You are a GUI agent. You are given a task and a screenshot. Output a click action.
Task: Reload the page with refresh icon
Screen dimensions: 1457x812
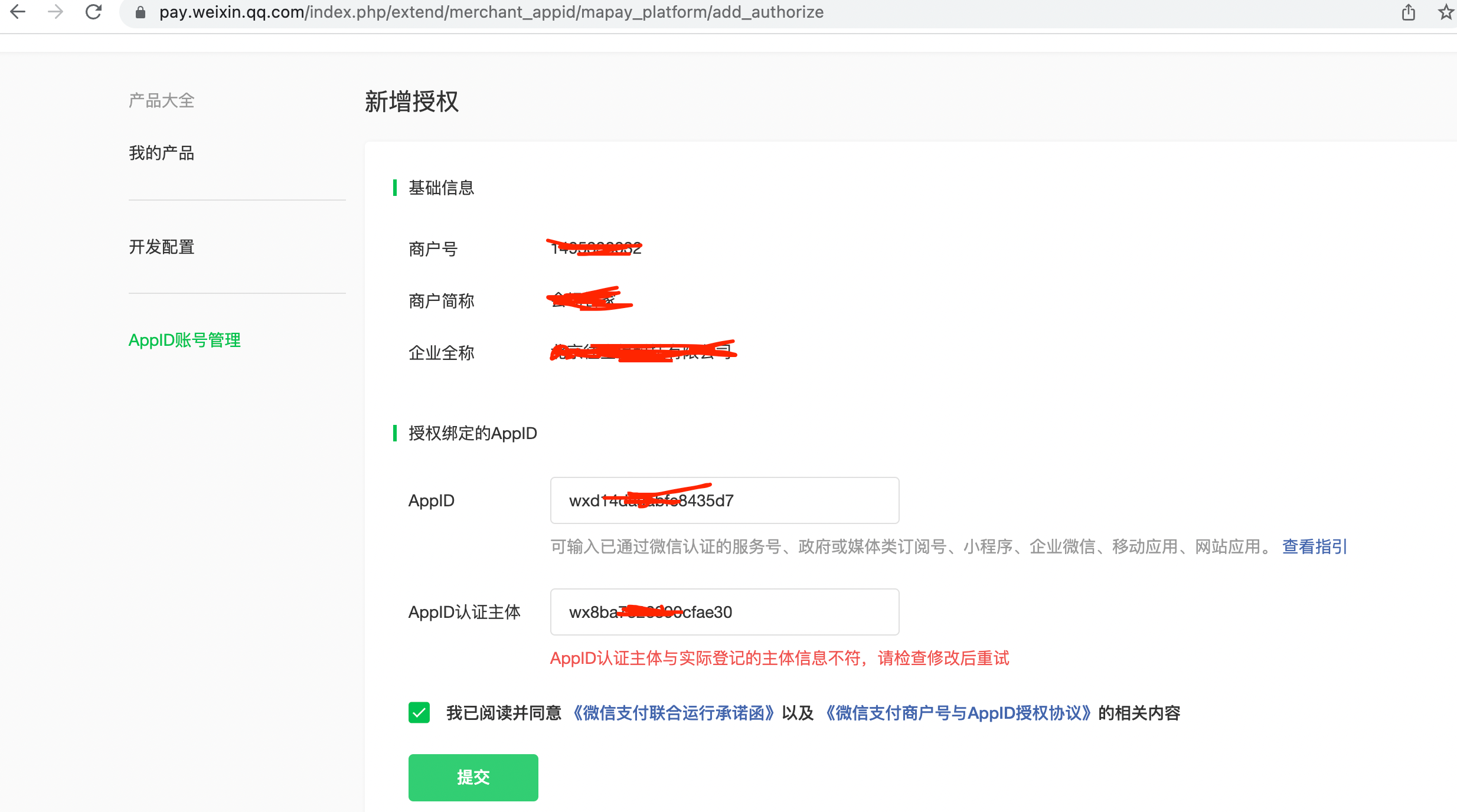(x=93, y=12)
